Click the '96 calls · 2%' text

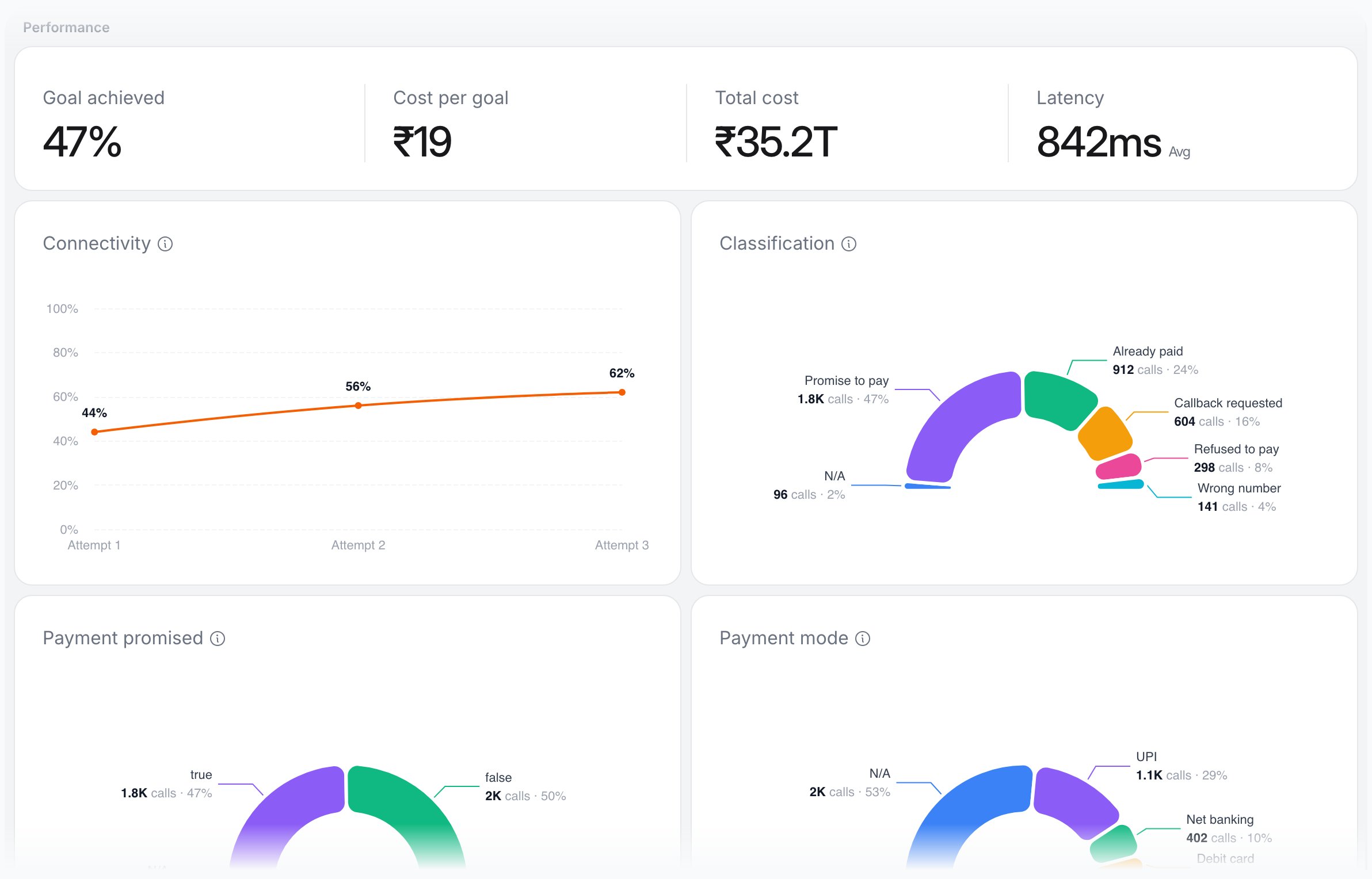pos(809,495)
